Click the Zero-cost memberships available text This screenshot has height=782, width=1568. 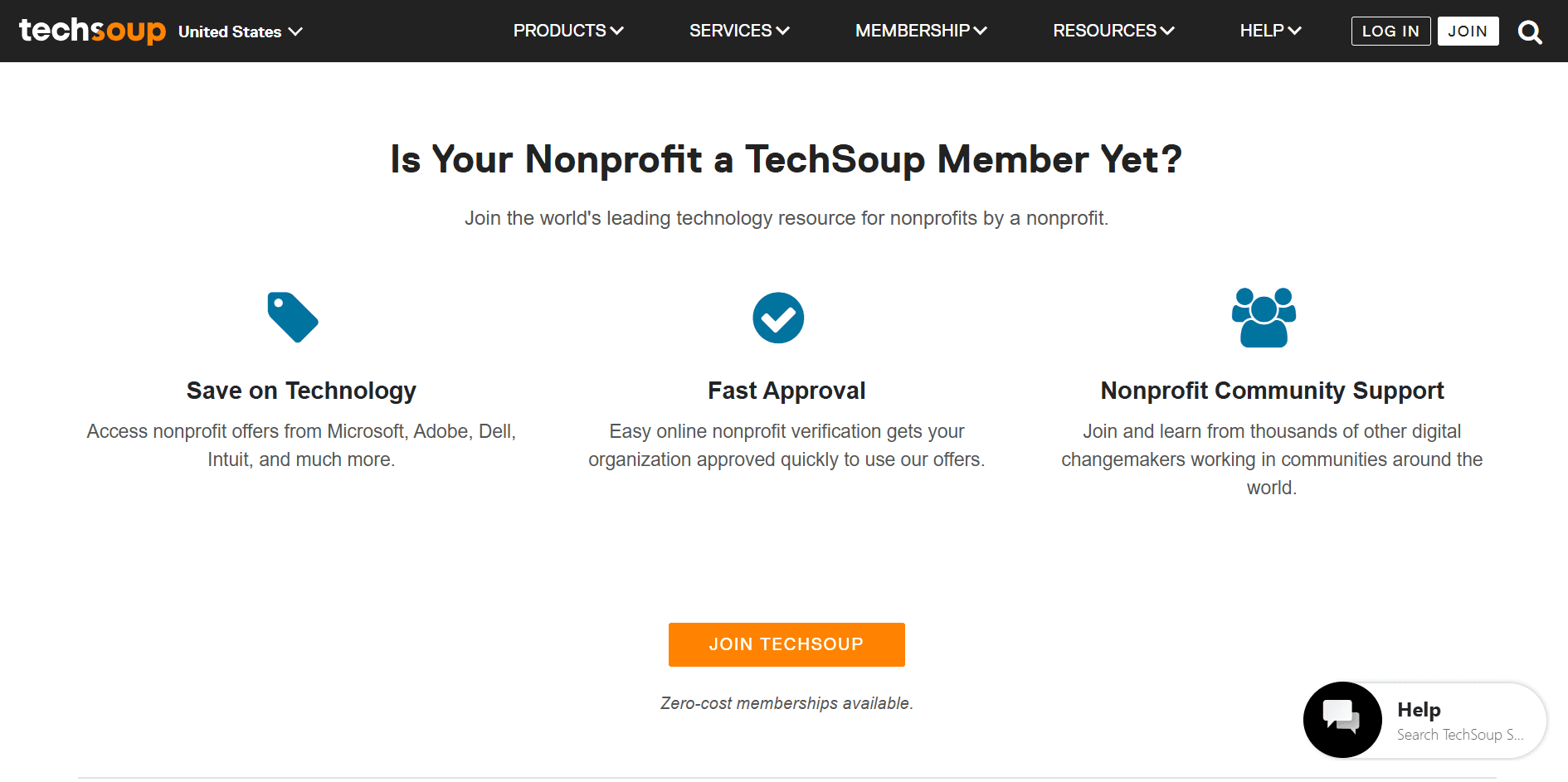pos(786,702)
